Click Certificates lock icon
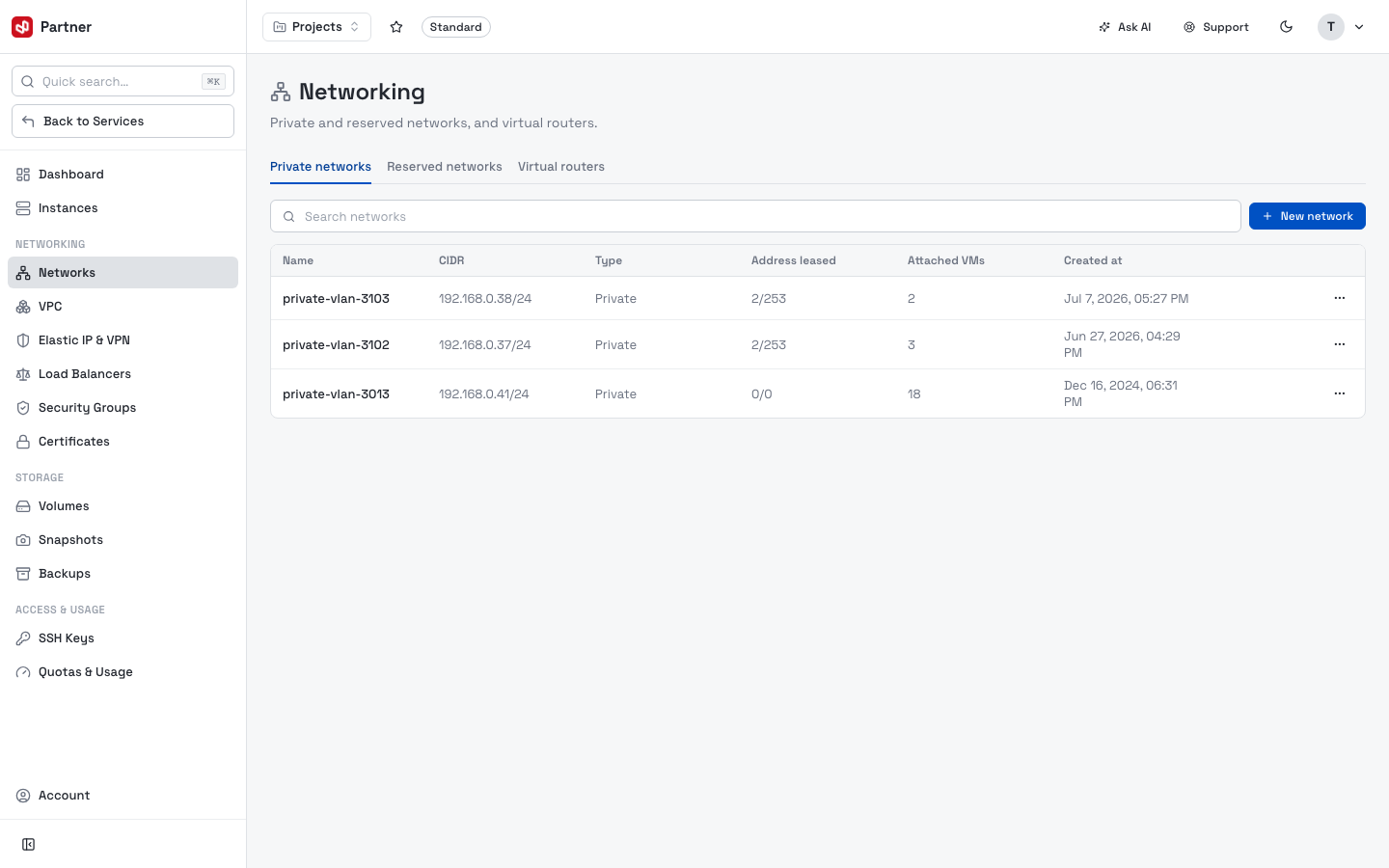This screenshot has width=1389, height=868. [x=23, y=442]
